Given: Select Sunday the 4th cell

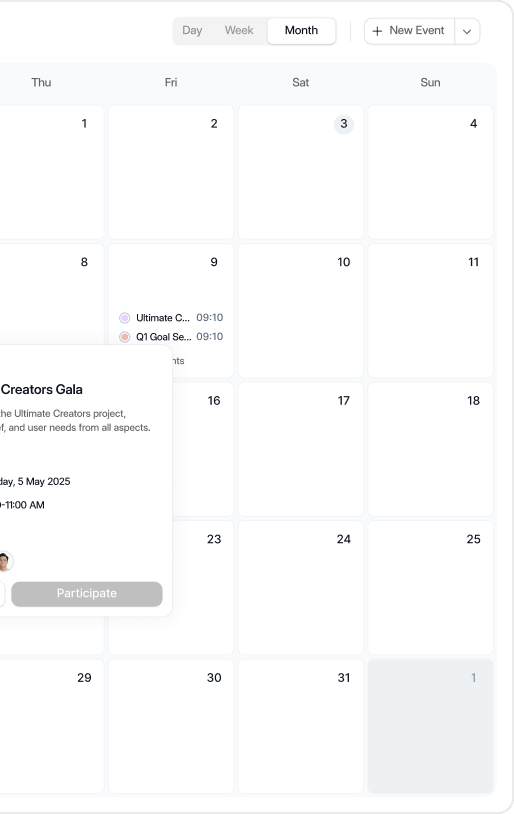Looking at the screenshot, I should coord(430,172).
